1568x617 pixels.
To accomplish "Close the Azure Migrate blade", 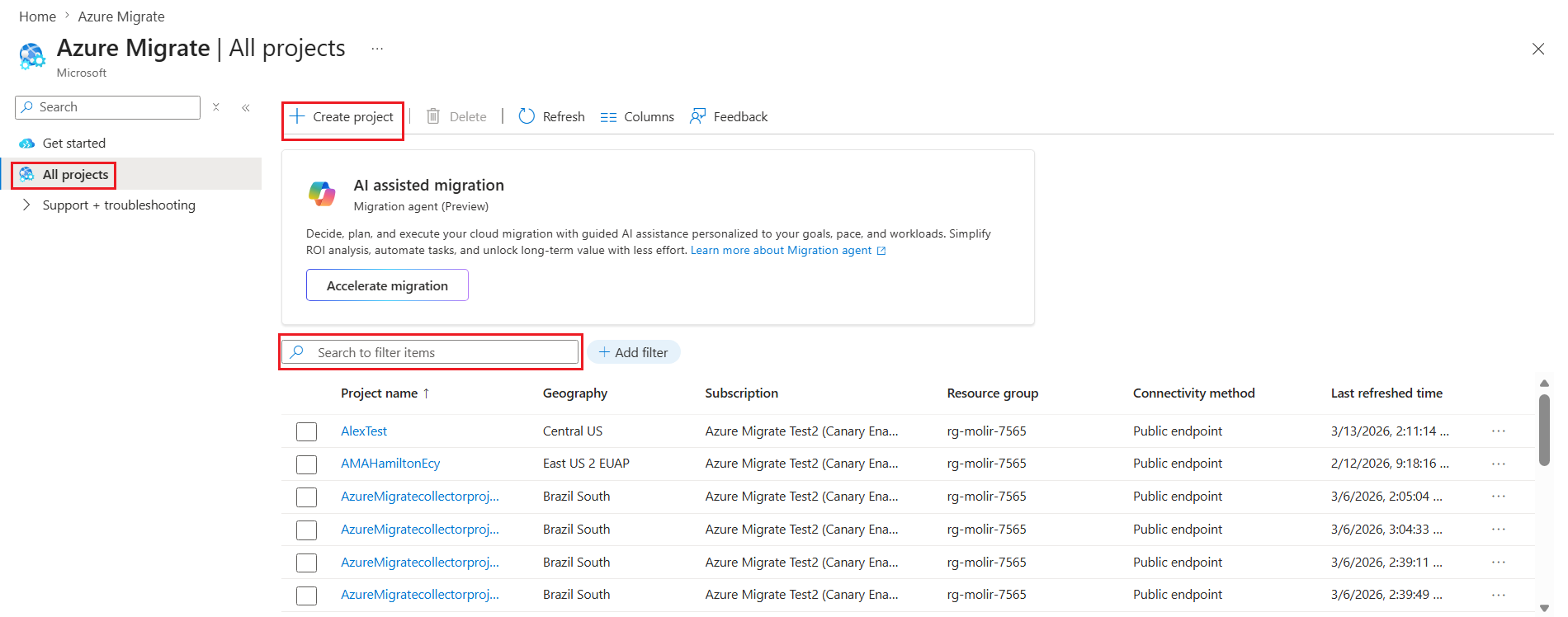I will 1538,49.
